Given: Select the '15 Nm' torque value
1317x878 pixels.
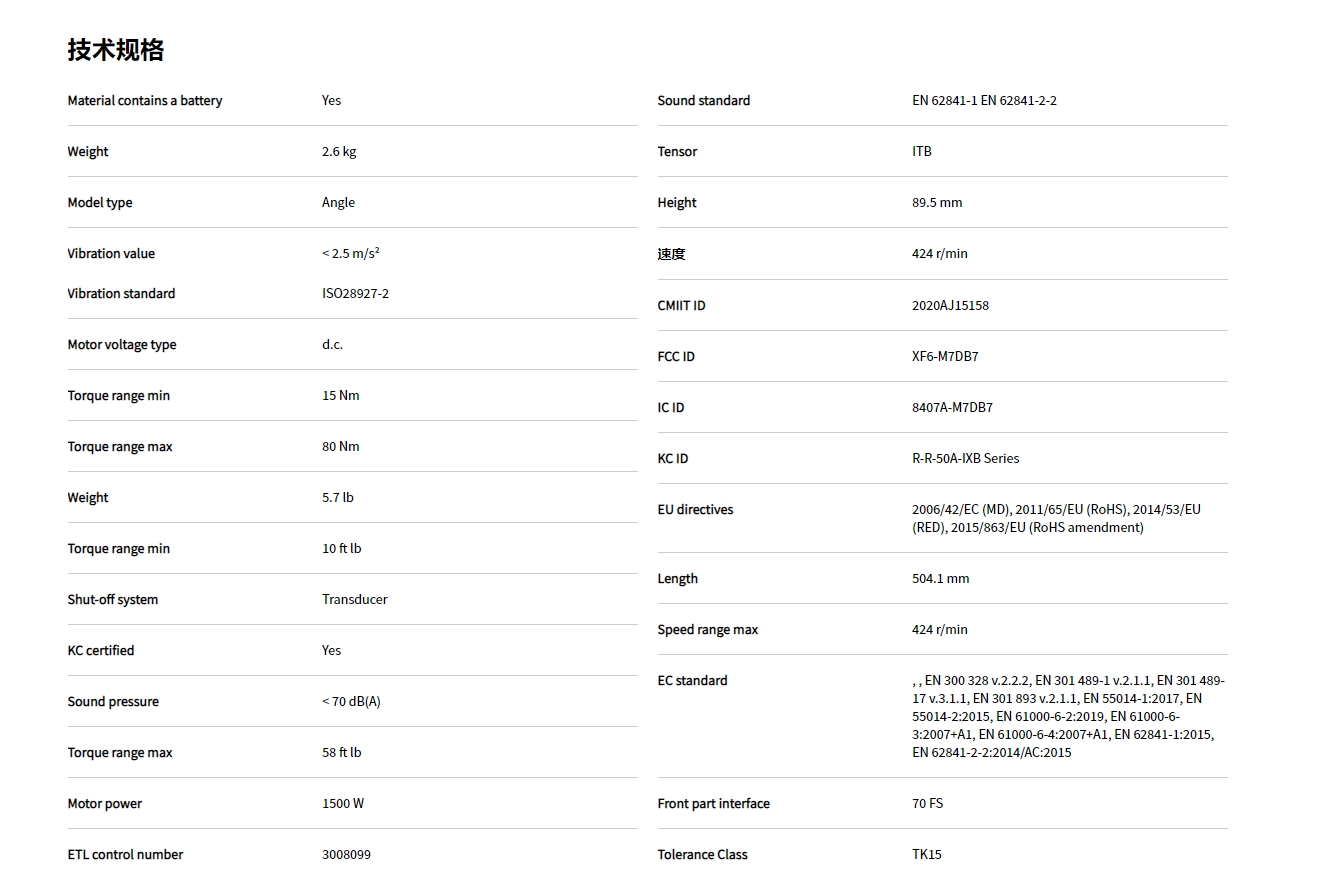Looking at the screenshot, I should (x=340, y=395).
